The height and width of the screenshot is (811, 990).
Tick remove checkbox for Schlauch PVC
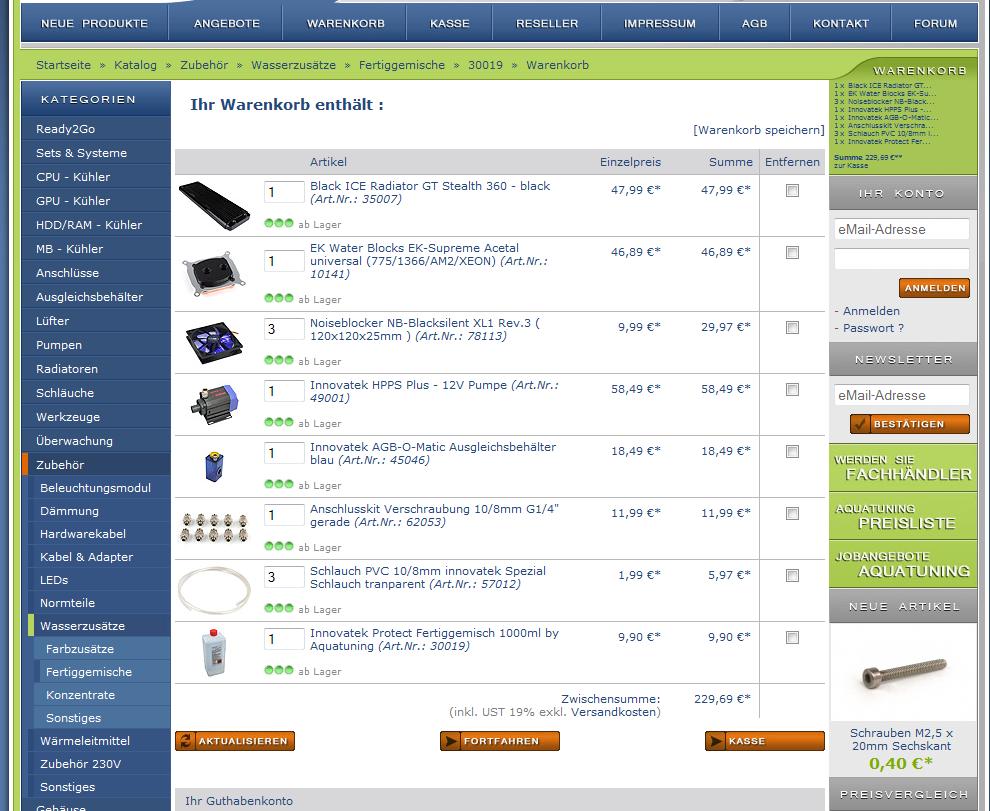pos(792,575)
